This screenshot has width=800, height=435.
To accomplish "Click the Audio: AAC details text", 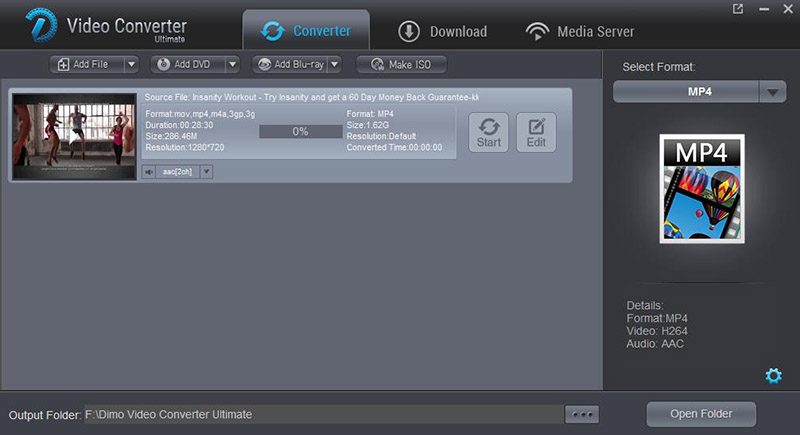I will [x=655, y=344].
